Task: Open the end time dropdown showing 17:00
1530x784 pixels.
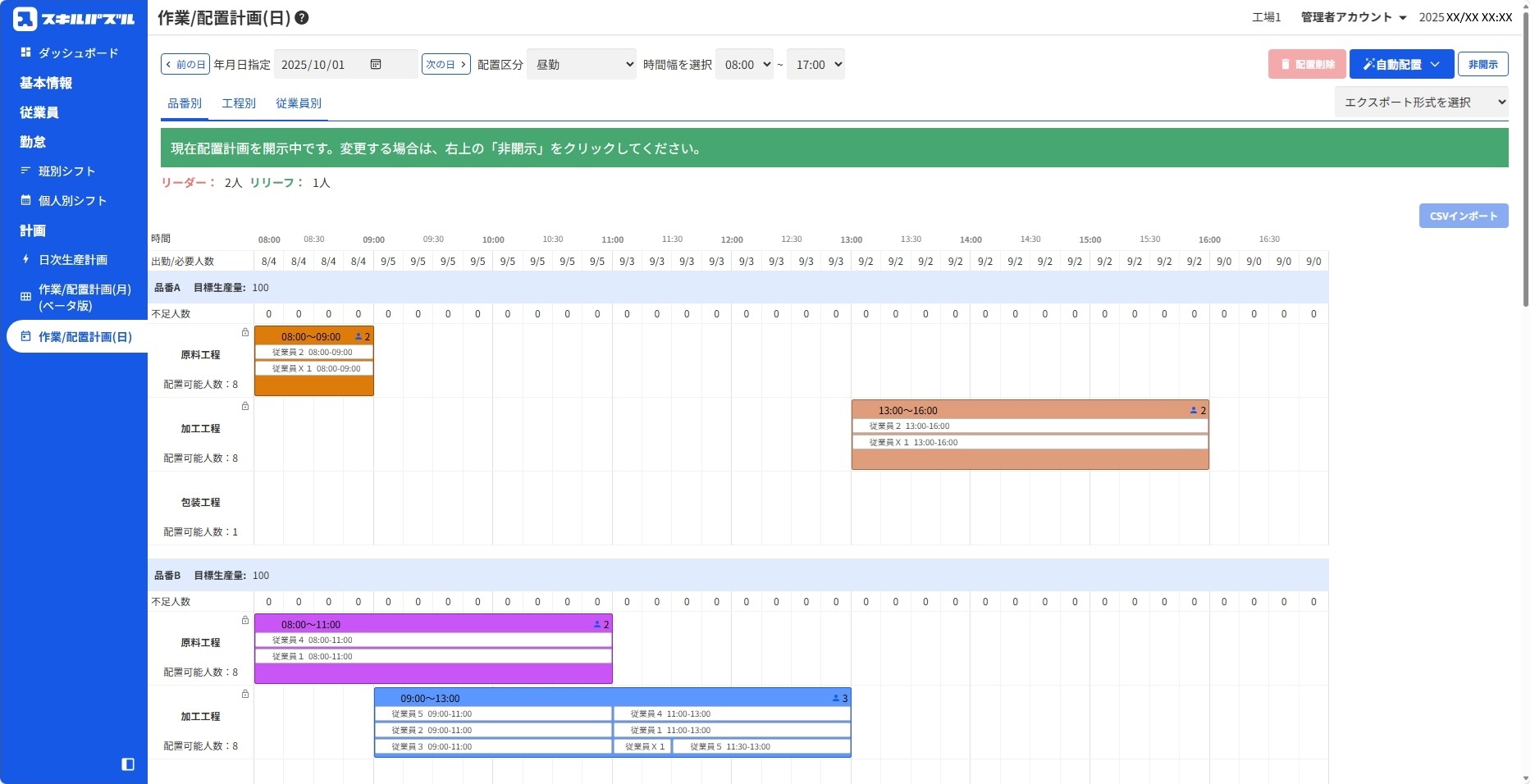Action: coord(815,64)
